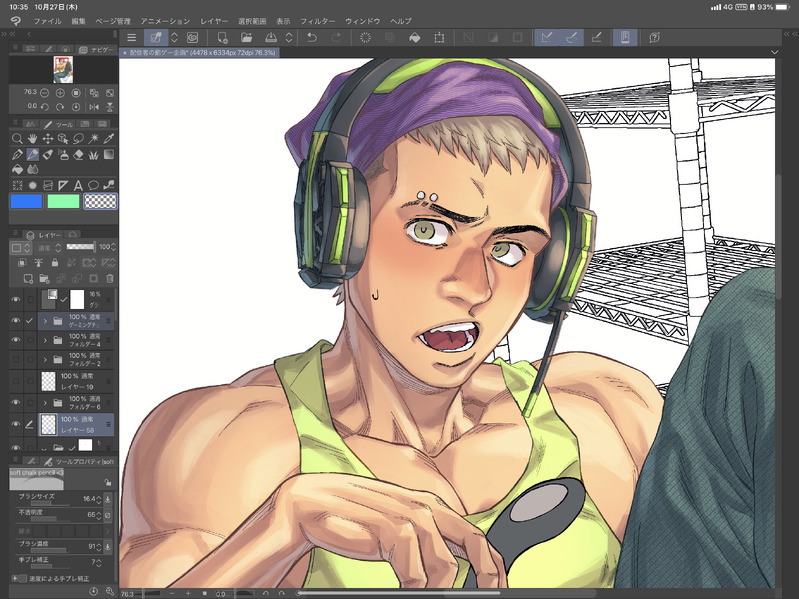Click ブラシサイズ 16.4 stepper arrows
This screenshot has width=799, height=599.
coord(99,499)
